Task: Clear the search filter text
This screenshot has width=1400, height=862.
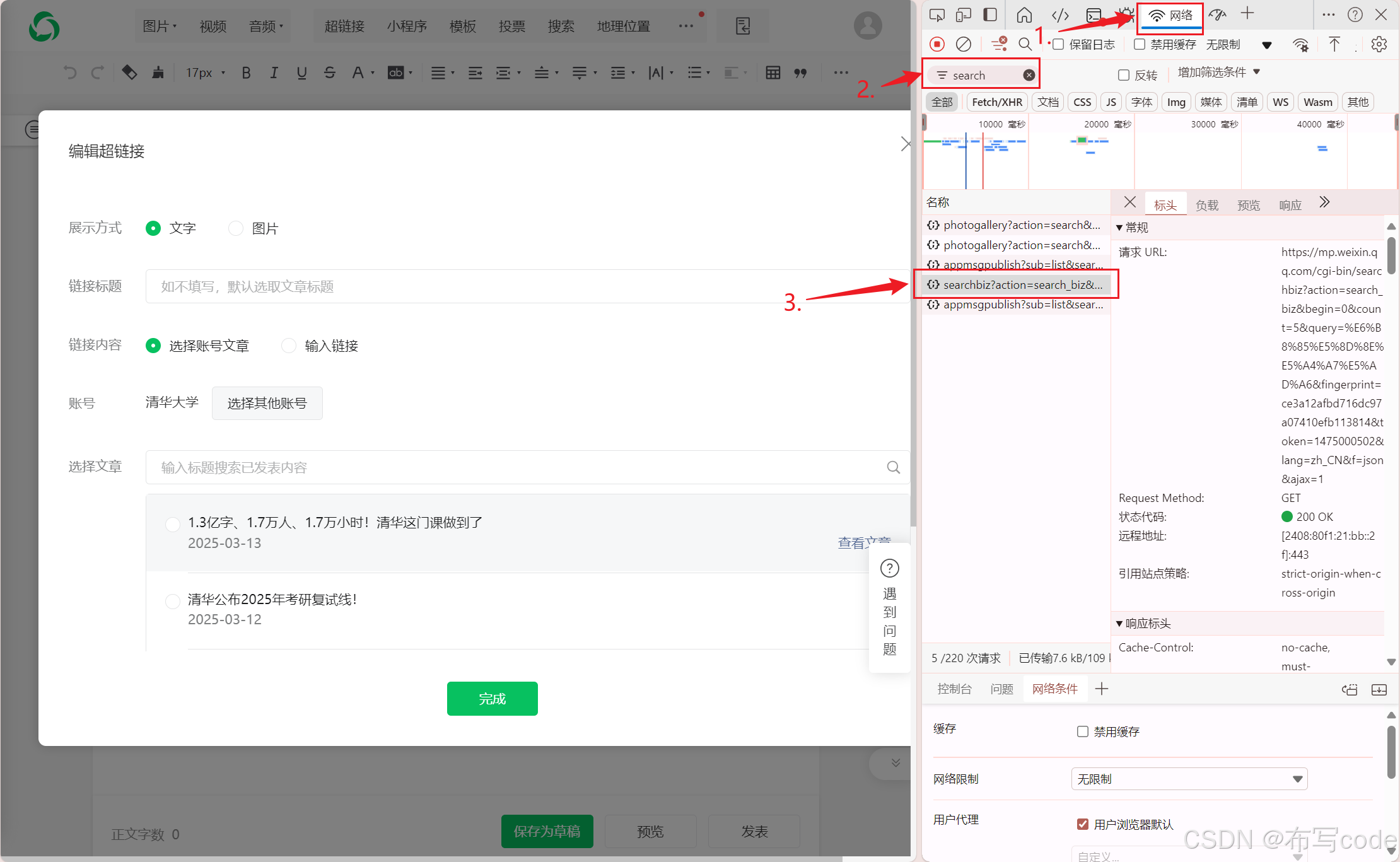Action: 1029,76
